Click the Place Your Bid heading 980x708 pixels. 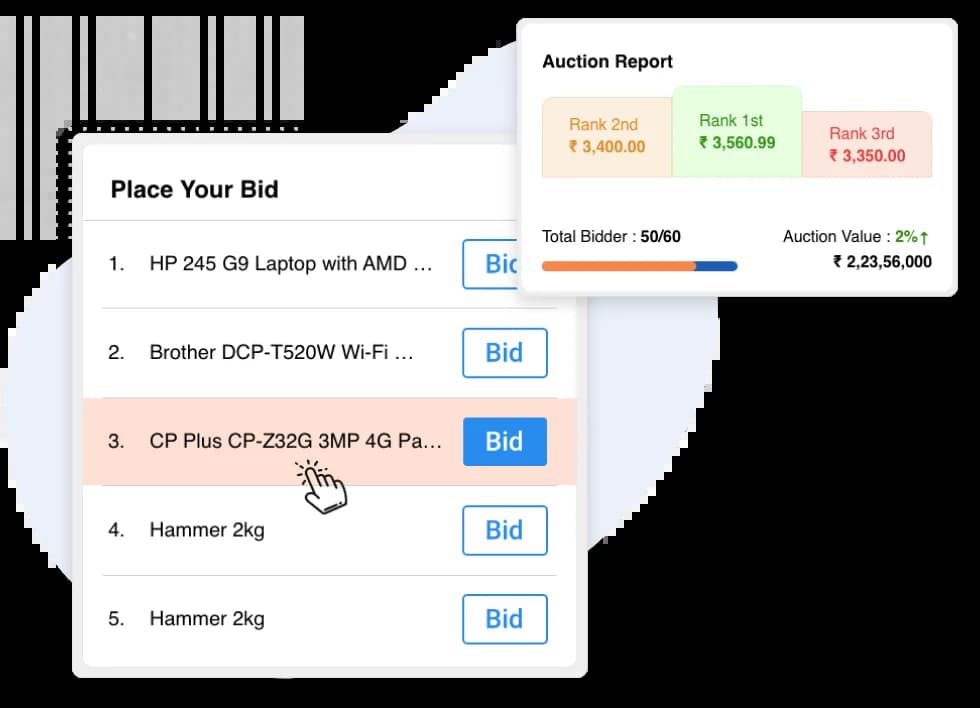(194, 189)
